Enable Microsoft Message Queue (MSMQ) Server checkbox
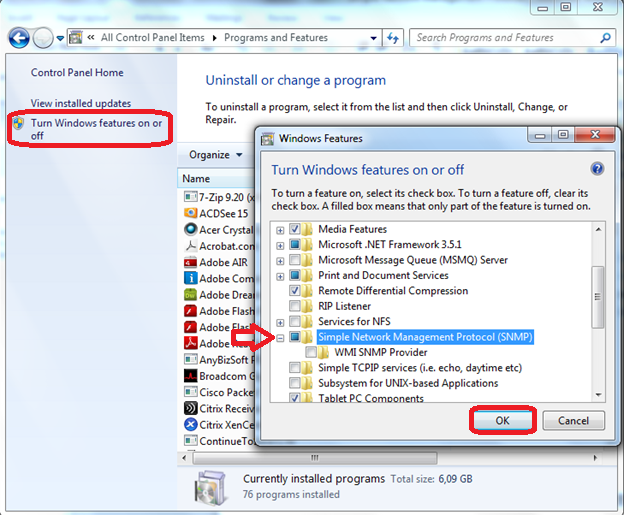The width and height of the screenshot is (624, 515). (294, 260)
